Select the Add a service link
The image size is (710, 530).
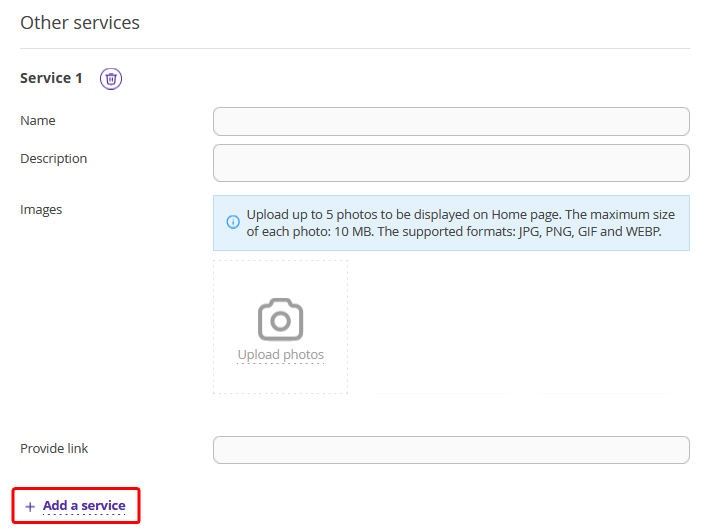coord(84,506)
